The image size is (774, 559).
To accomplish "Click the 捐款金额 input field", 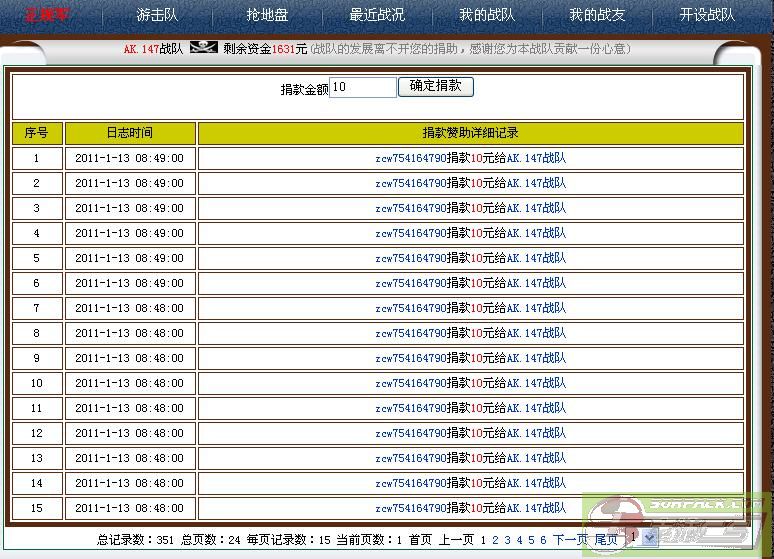I will 362,87.
